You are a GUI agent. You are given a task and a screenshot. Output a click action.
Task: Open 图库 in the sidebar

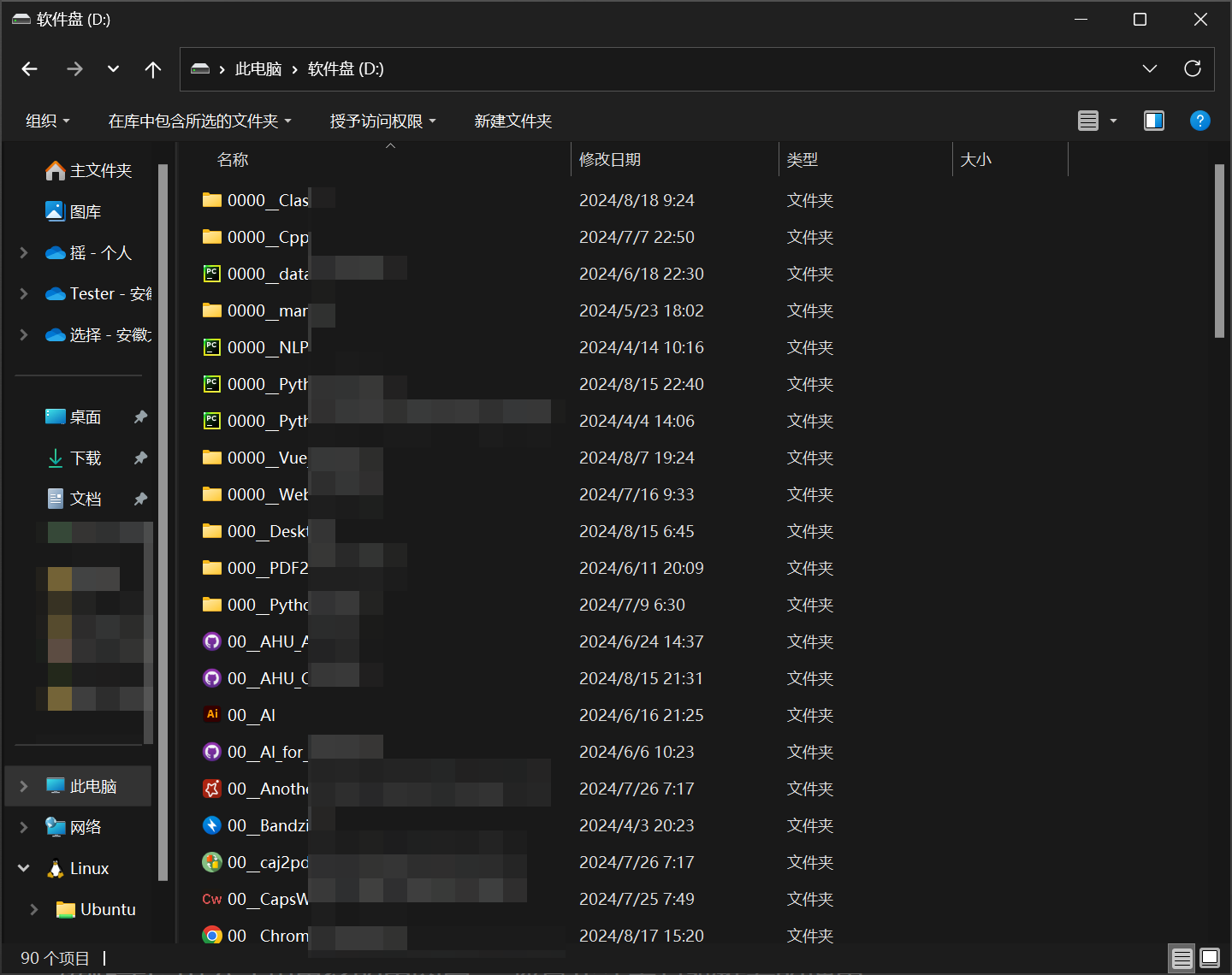coord(74,211)
